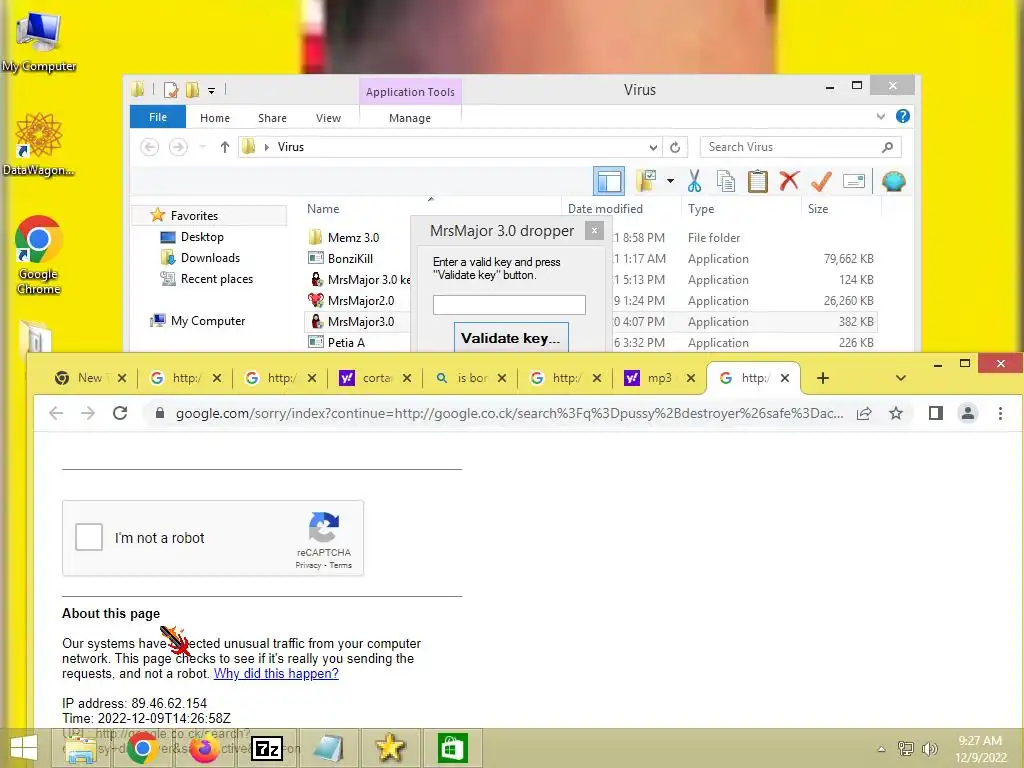This screenshot has height=768, width=1024.
Task: Expand the Explorer address bar history dropdown
Action: click(653, 147)
